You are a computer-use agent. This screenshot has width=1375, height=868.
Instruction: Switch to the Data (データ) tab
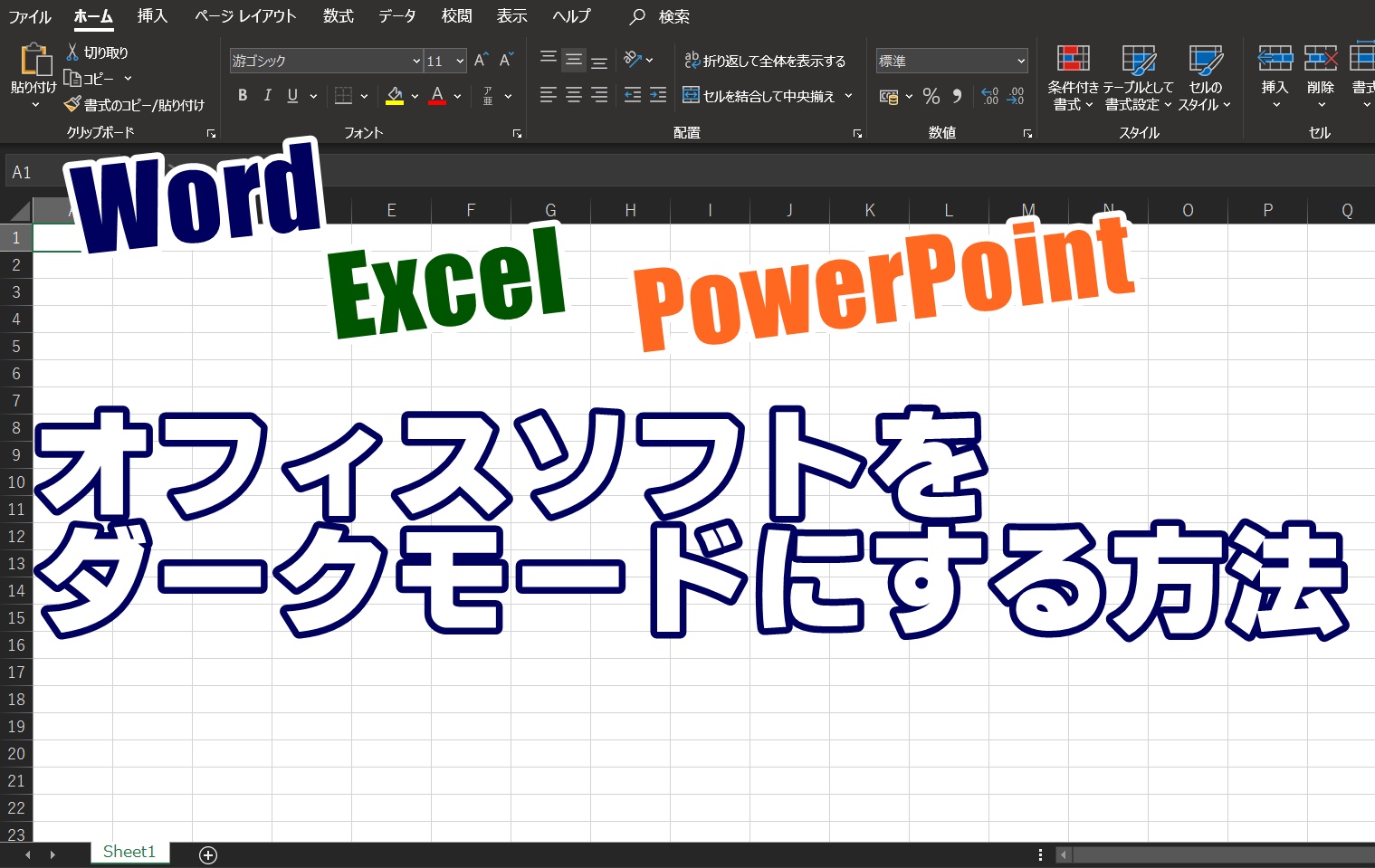(396, 16)
